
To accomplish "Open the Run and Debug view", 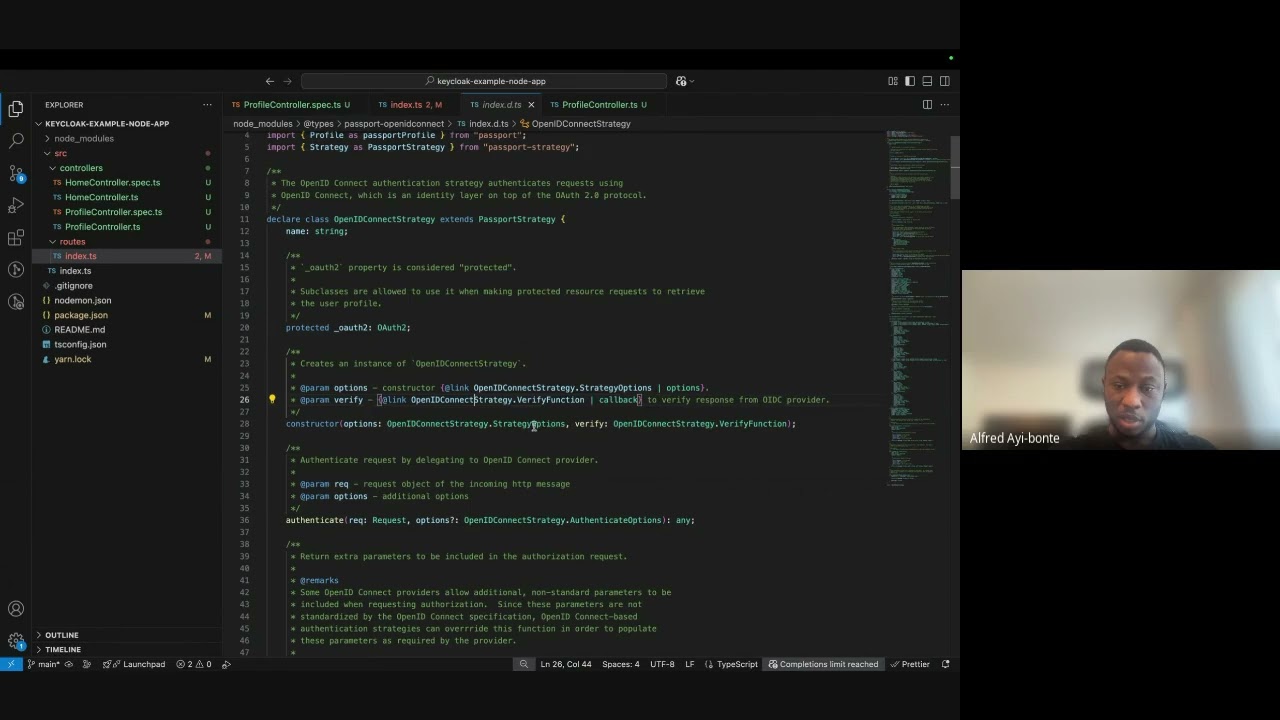I will [16, 205].
